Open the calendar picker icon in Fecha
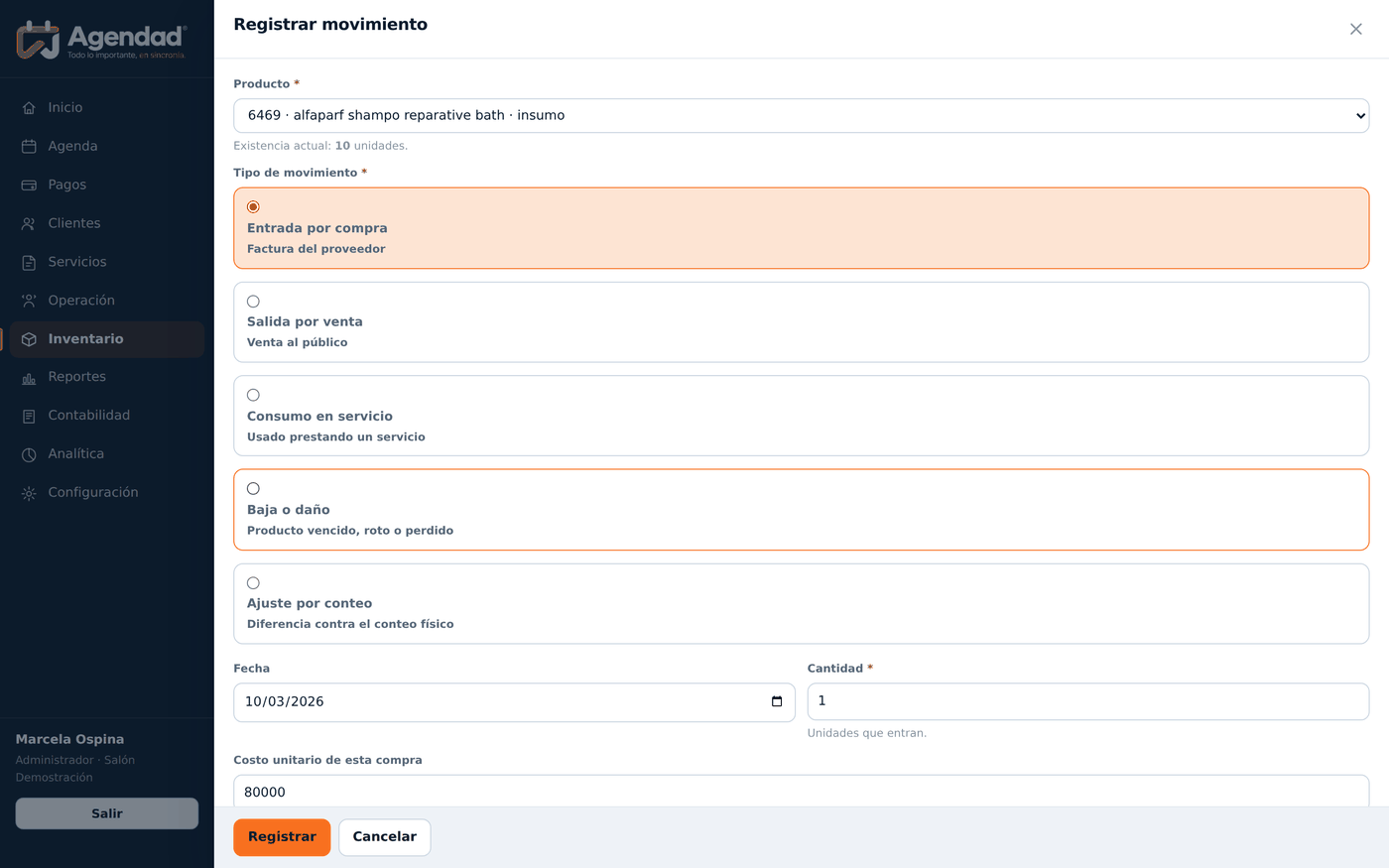Image resolution: width=1389 pixels, height=868 pixels. [777, 701]
